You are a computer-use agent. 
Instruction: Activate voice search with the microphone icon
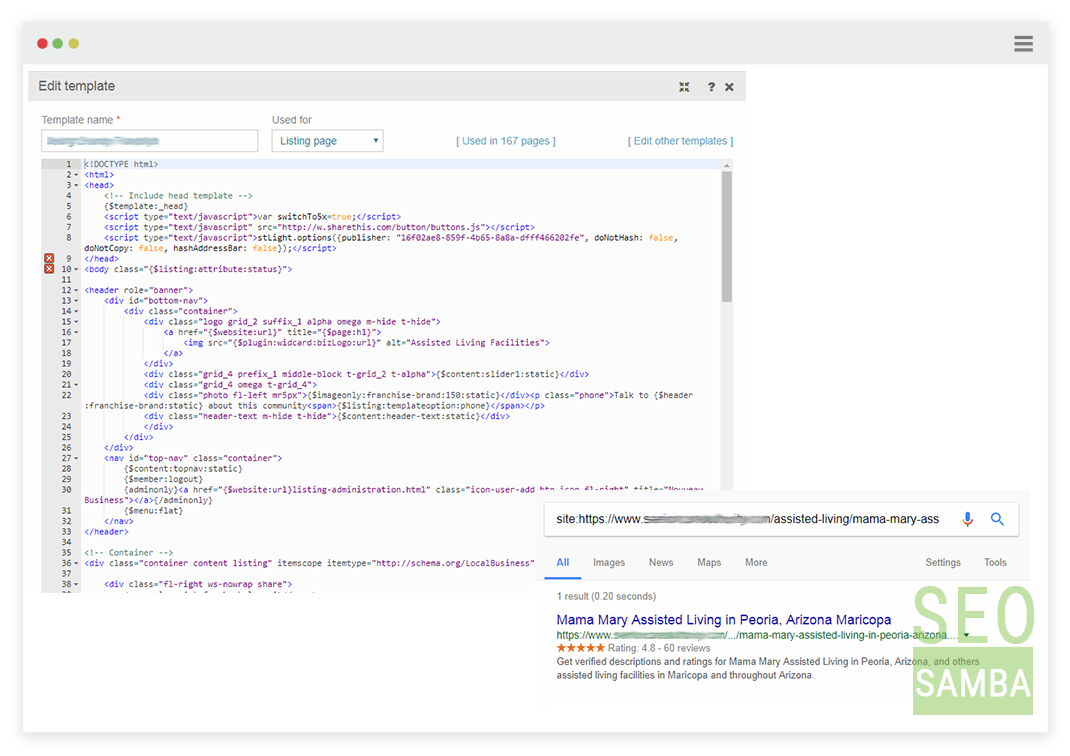pyautogui.click(x=967, y=519)
